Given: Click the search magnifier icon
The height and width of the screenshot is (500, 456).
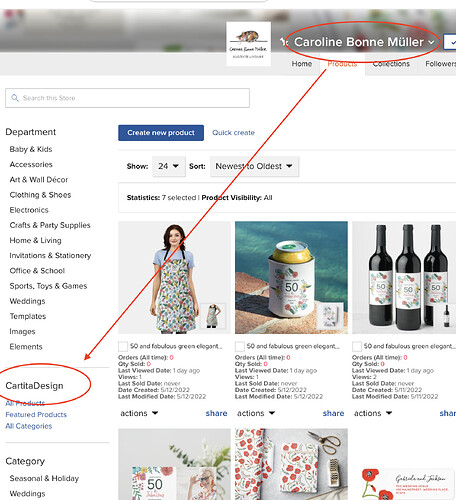Looking at the screenshot, I should (x=15, y=98).
